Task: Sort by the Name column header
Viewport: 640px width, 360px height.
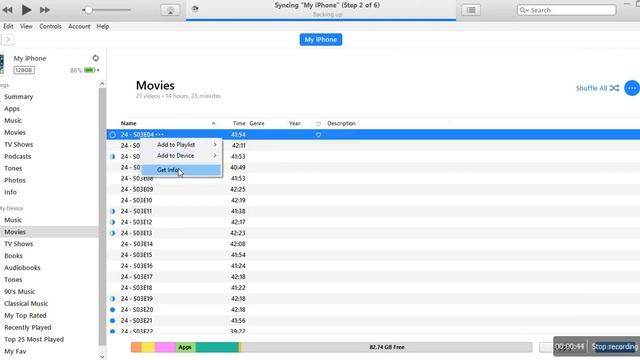Action: 129,123
